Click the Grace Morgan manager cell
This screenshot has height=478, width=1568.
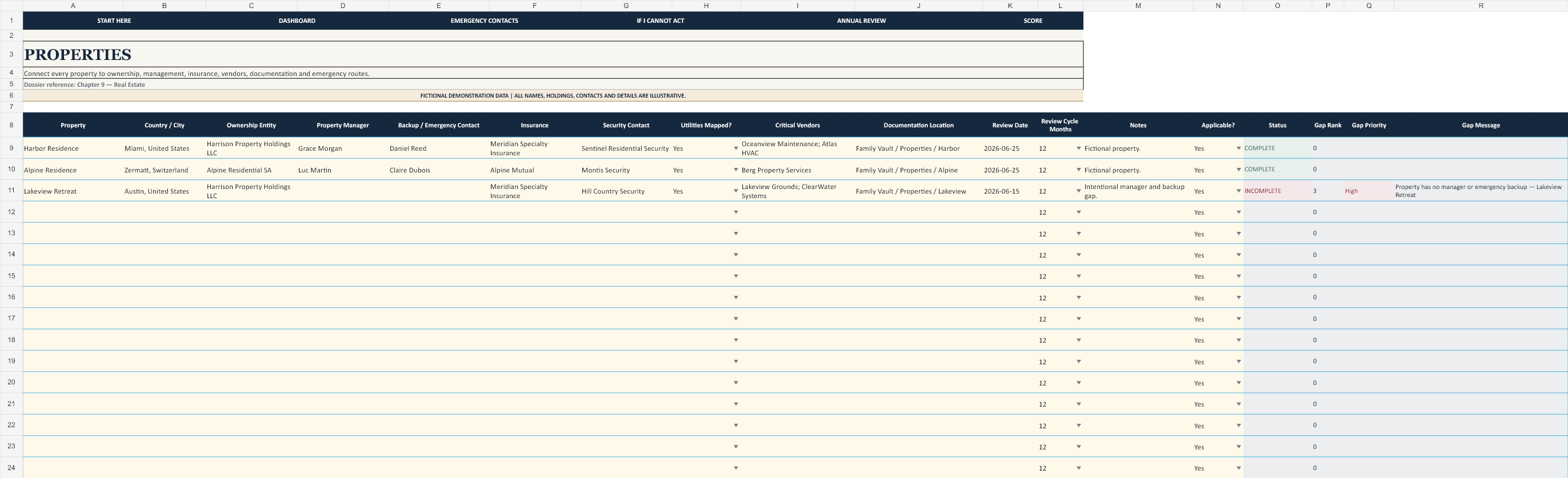[x=343, y=148]
